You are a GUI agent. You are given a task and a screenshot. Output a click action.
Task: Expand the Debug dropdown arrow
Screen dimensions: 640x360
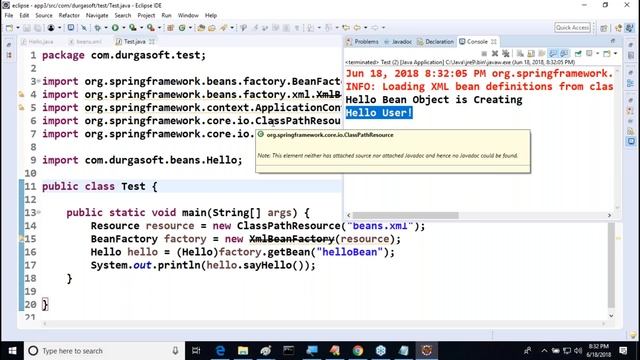(106, 28)
